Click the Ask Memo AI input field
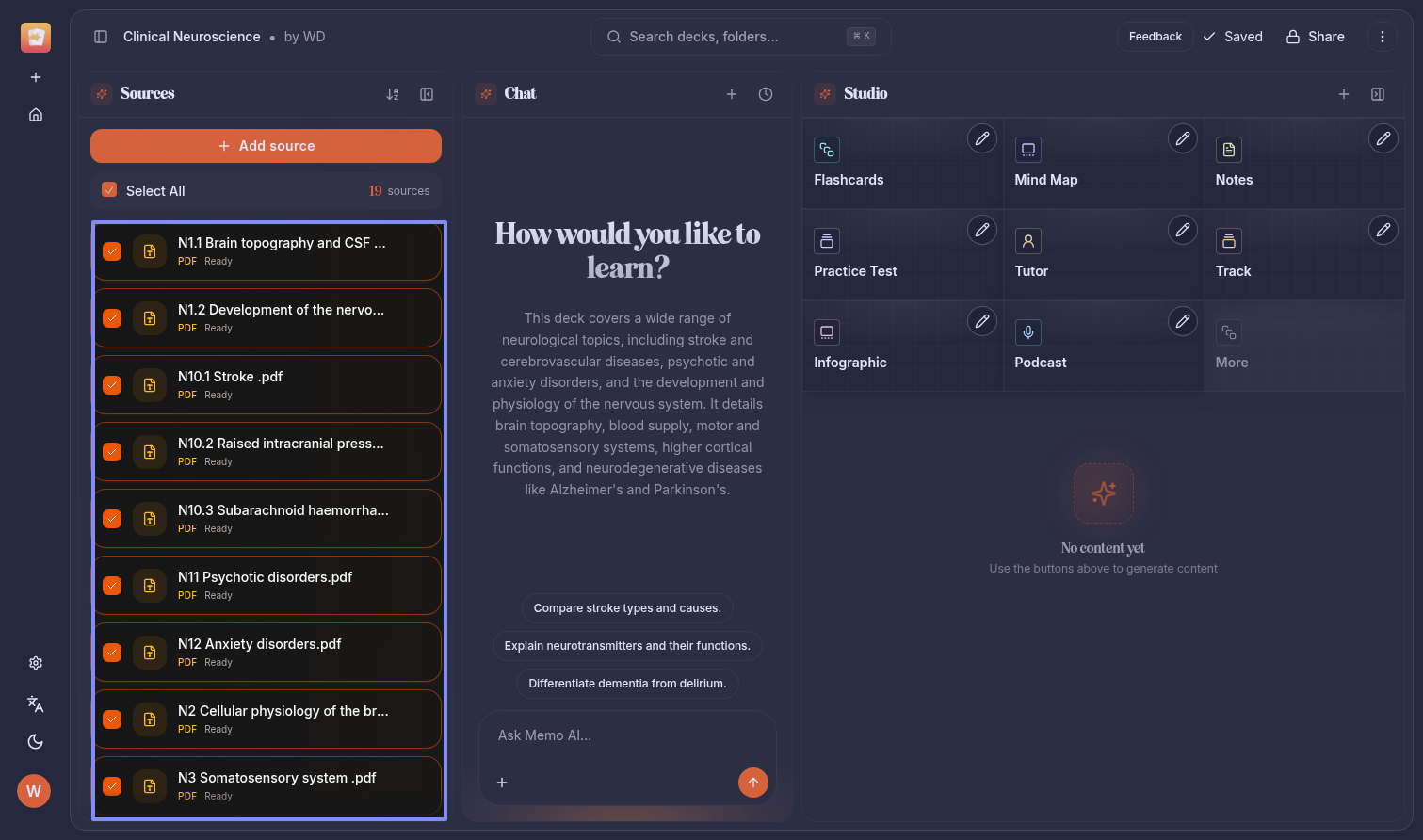This screenshot has width=1423, height=840. 626,735
